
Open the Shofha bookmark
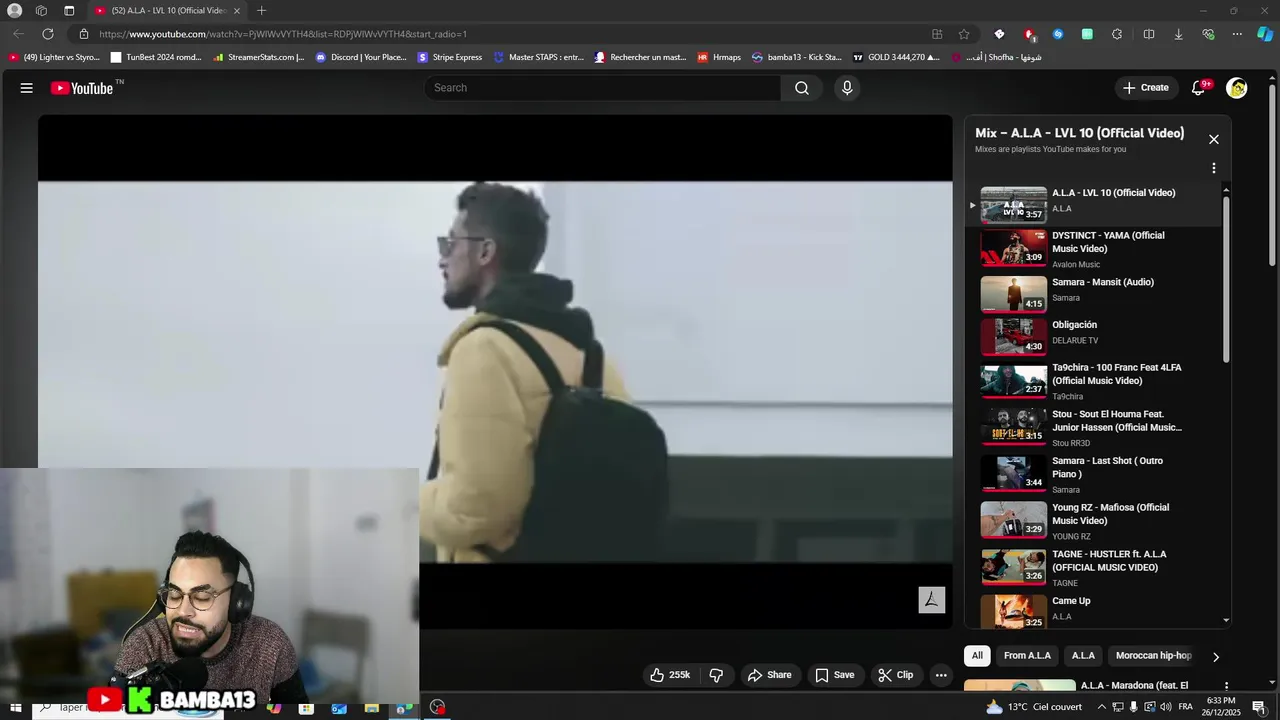pos(996,57)
